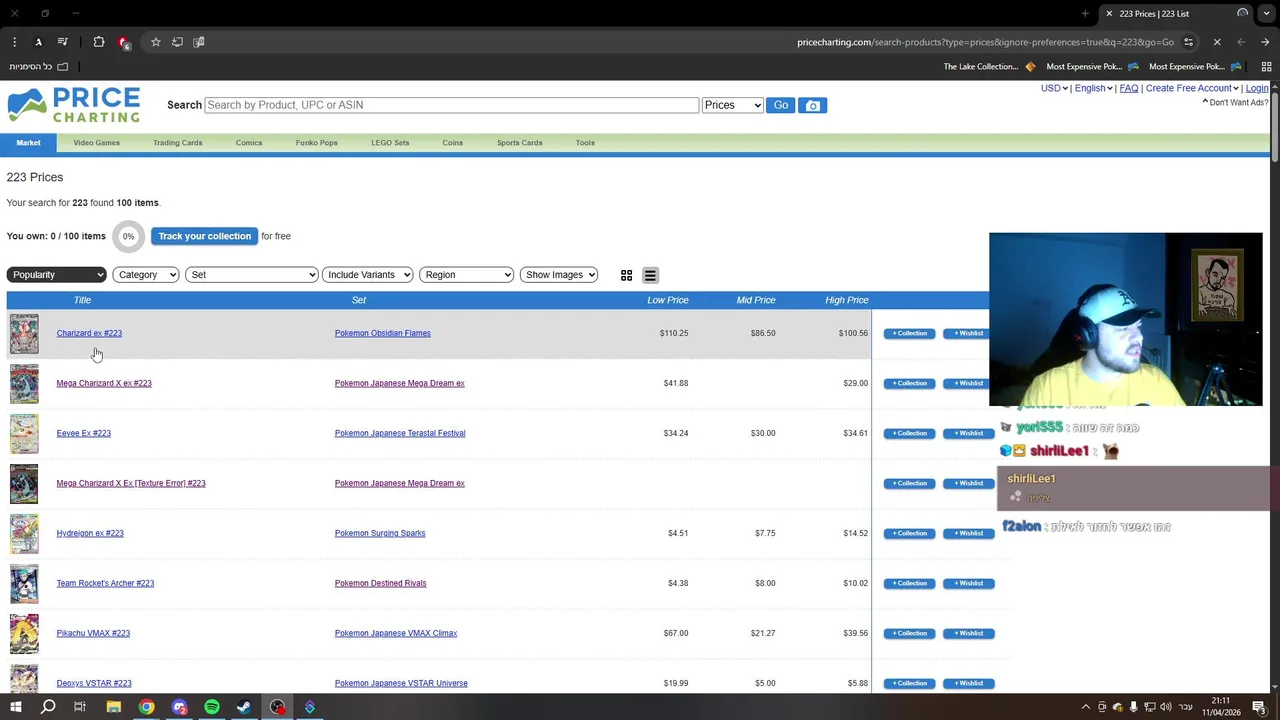The height and width of the screenshot is (720, 1280).
Task: Click the Charizard ex #223 card thumbnail
Action: 24,334
